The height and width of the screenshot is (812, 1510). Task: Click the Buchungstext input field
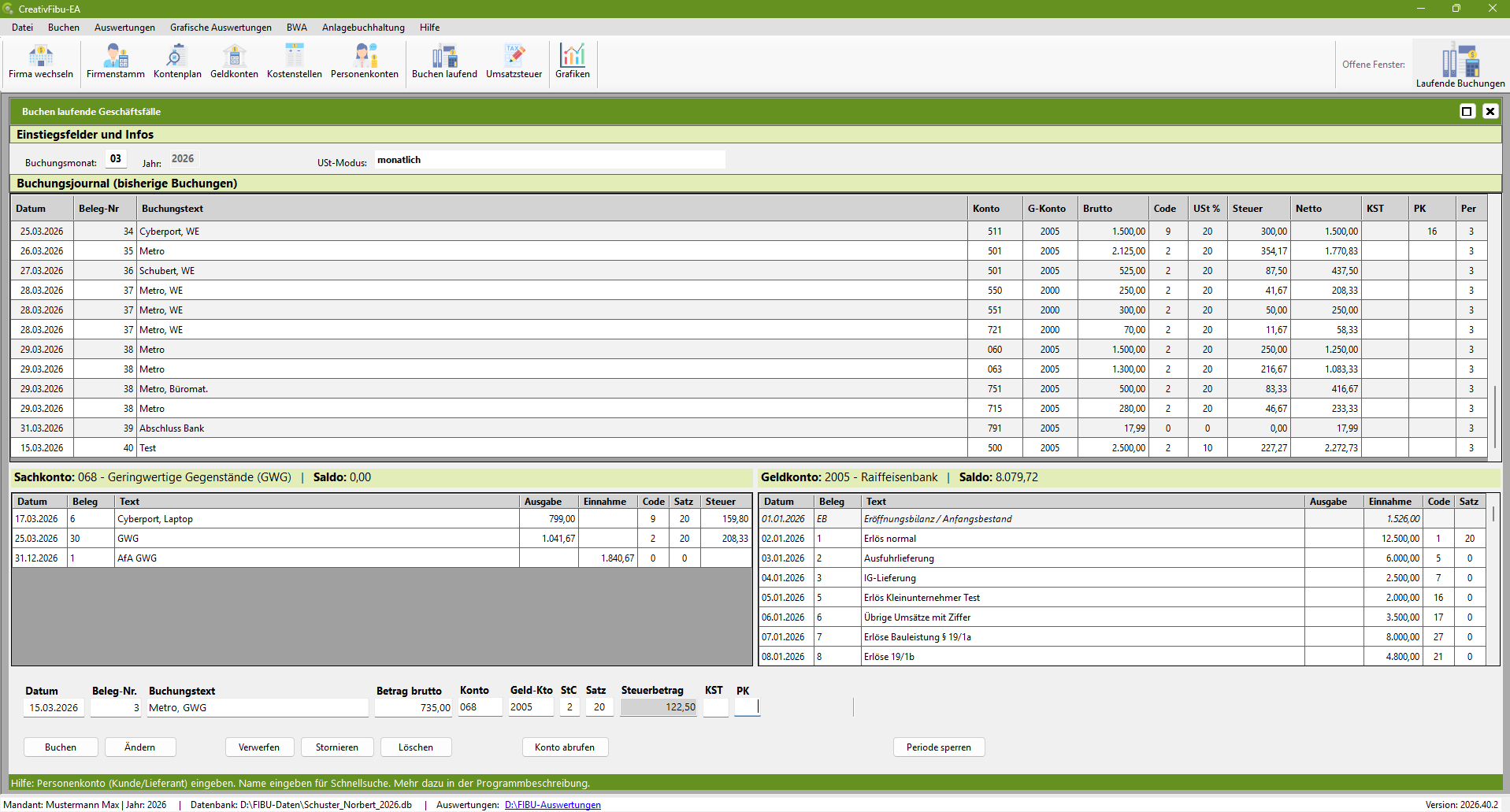[x=258, y=707]
